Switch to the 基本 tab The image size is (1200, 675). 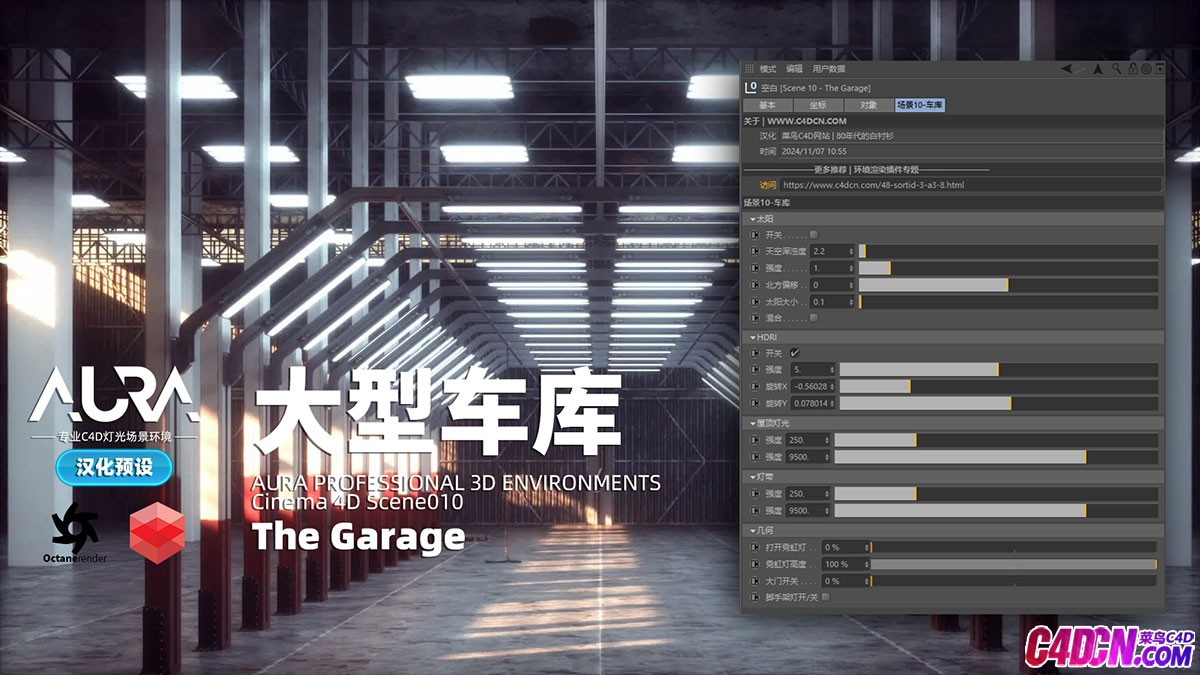click(x=767, y=105)
